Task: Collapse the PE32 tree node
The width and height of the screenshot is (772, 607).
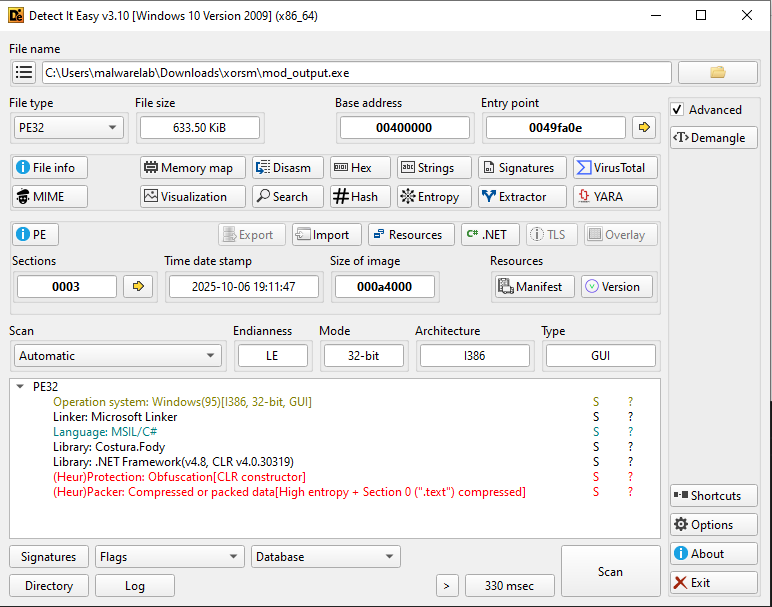Action: pyautogui.click(x=20, y=386)
